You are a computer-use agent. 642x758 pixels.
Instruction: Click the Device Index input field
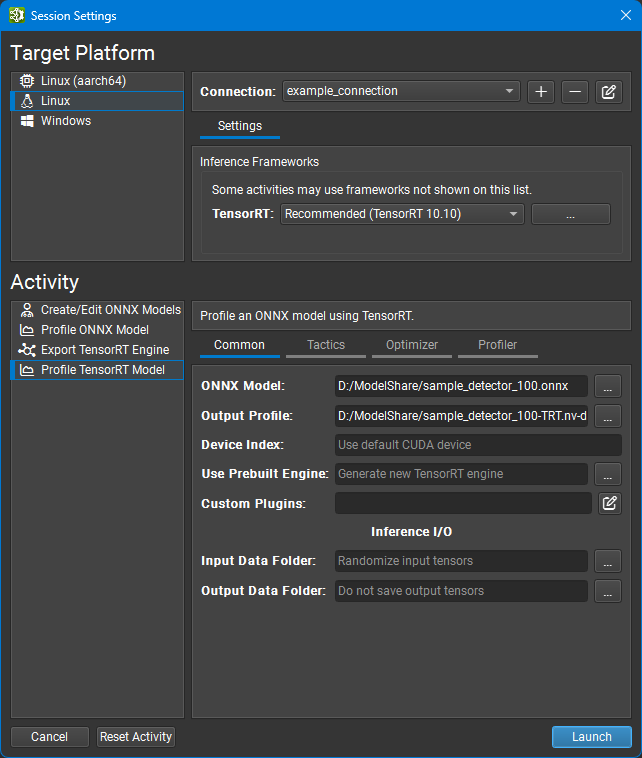(x=477, y=445)
